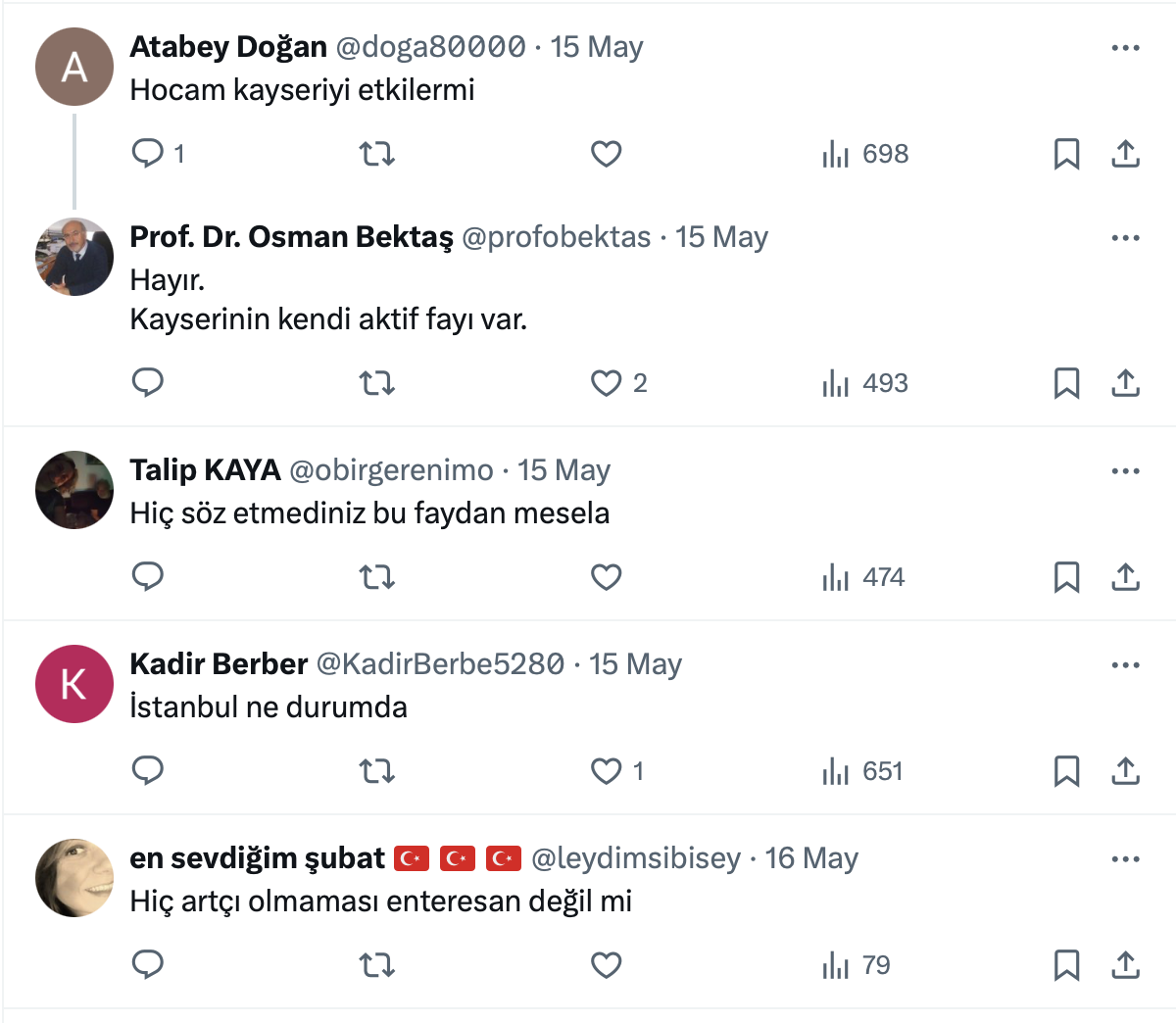Open the 16 May timestamp link

(x=811, y=858)
